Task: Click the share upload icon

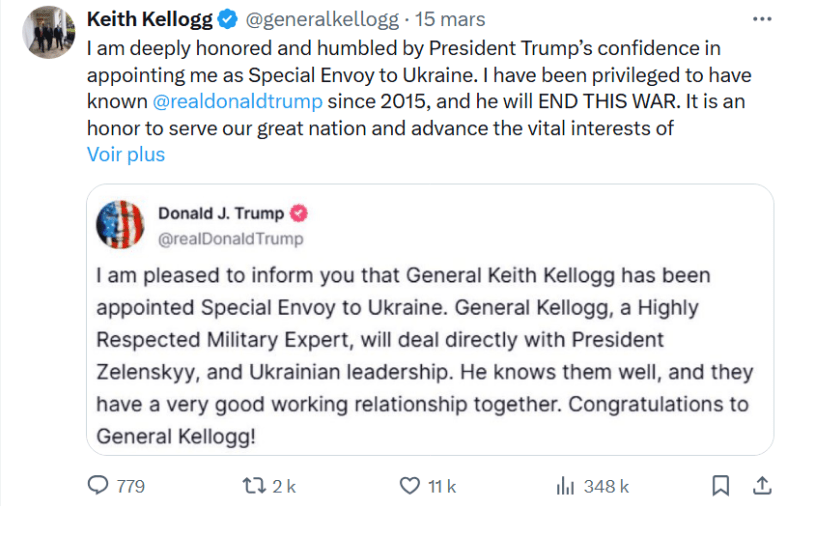Action: (x=761, y=486)
